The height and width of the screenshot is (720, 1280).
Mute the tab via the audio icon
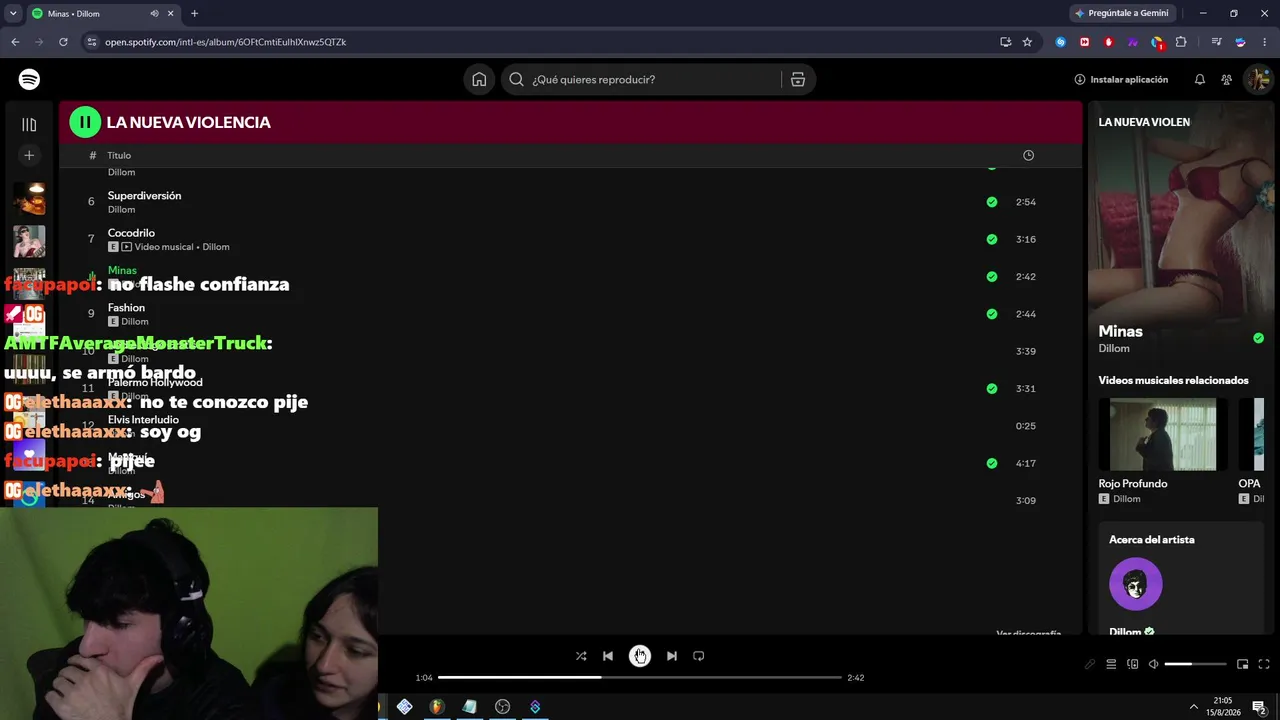tap(154, 13)
